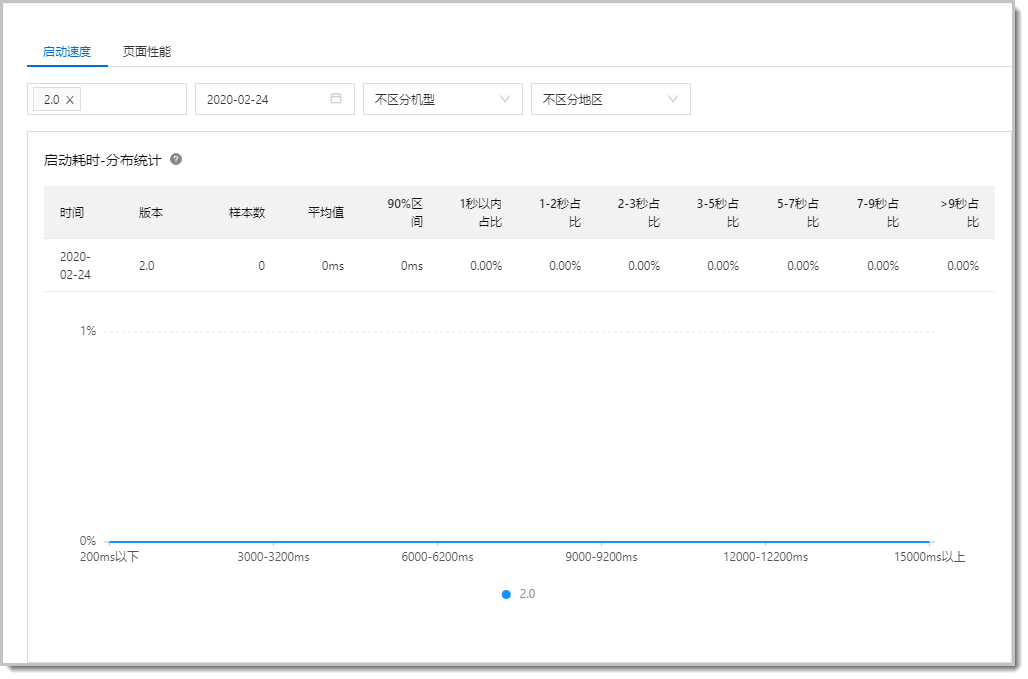
Task: Click the >9秒占比 column header
Action: pos(960,212)
